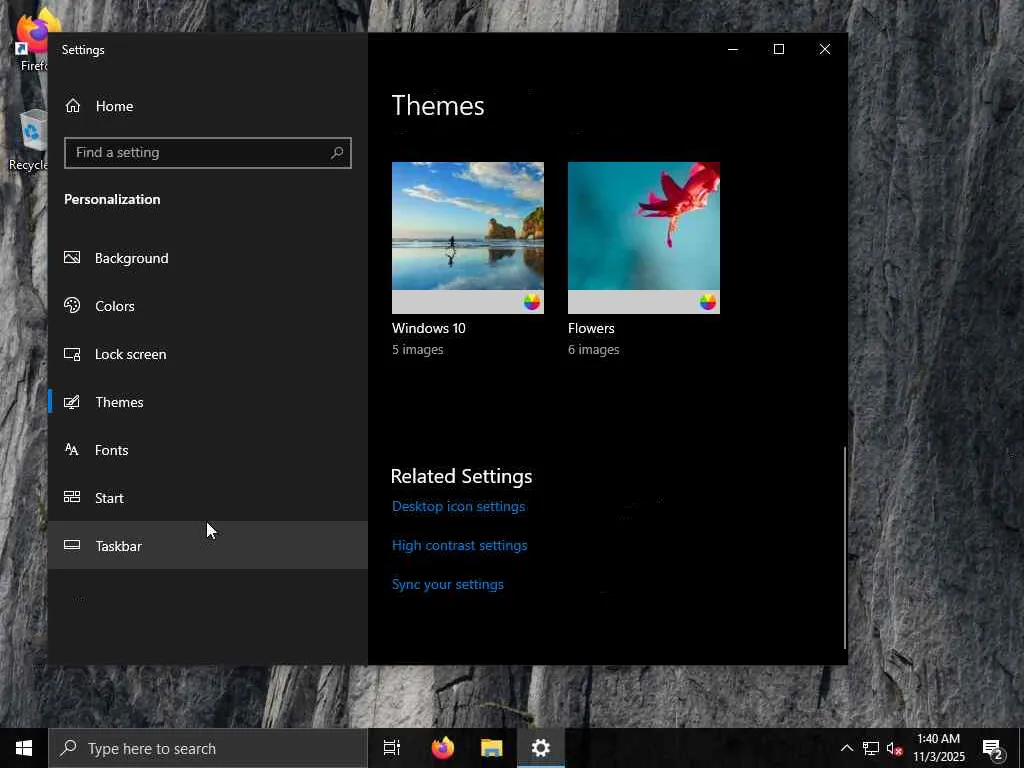Click the color wheel on Windows 10 theme

point(532,302)
